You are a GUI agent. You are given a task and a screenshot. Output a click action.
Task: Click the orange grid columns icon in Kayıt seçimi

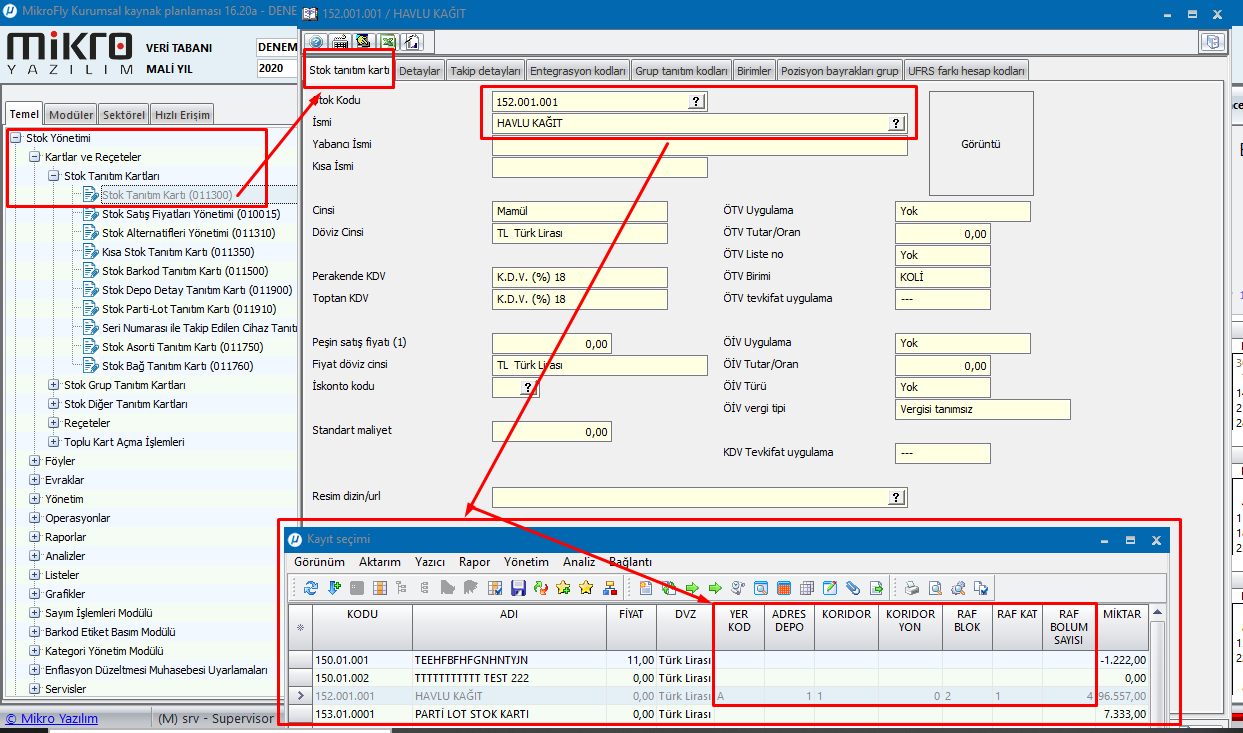pyautogui.click(x=380, y=588)
